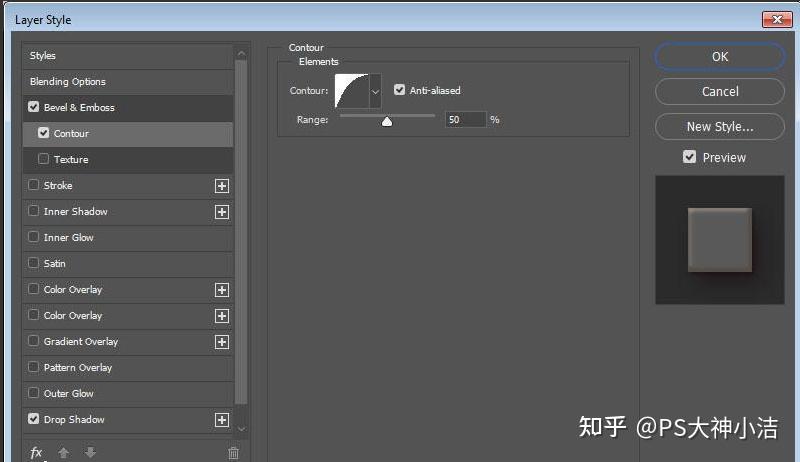The image size is (800, 462).
Task: Uncheck the Contour checkbox
Action: [44, 133]
